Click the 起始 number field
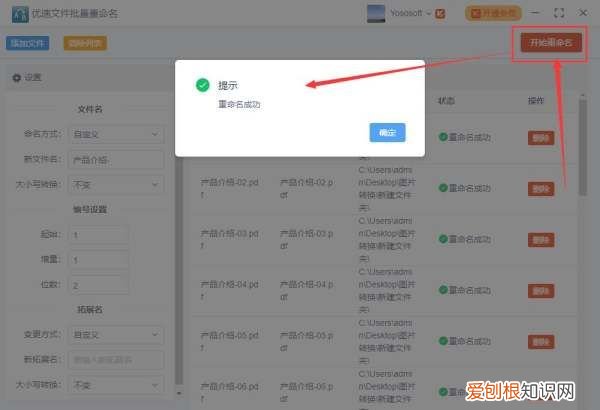This screenshot has width=600, height=410. click(x=99, y=235)
